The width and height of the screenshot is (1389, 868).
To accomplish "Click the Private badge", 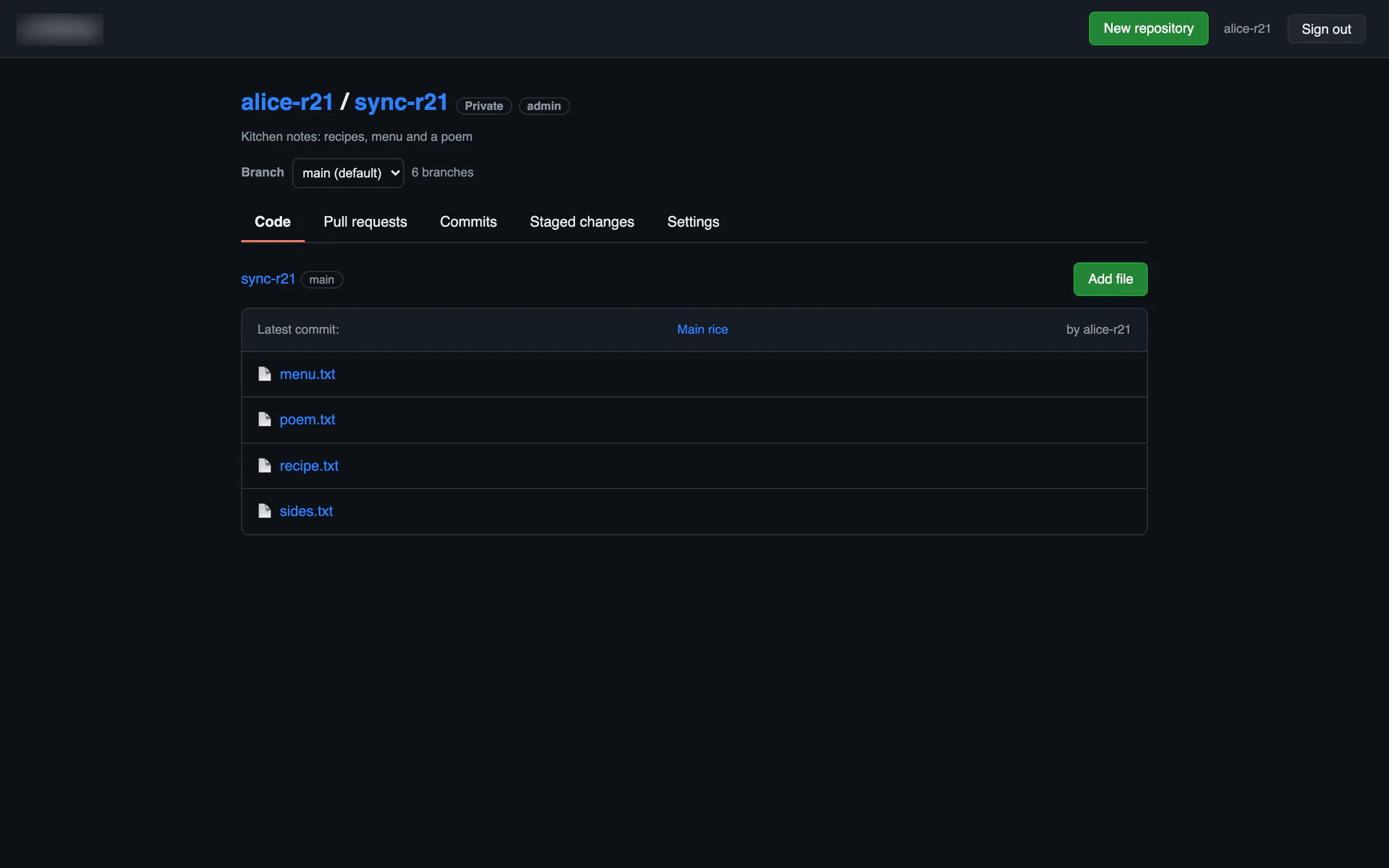I will [x=484, y=106].
